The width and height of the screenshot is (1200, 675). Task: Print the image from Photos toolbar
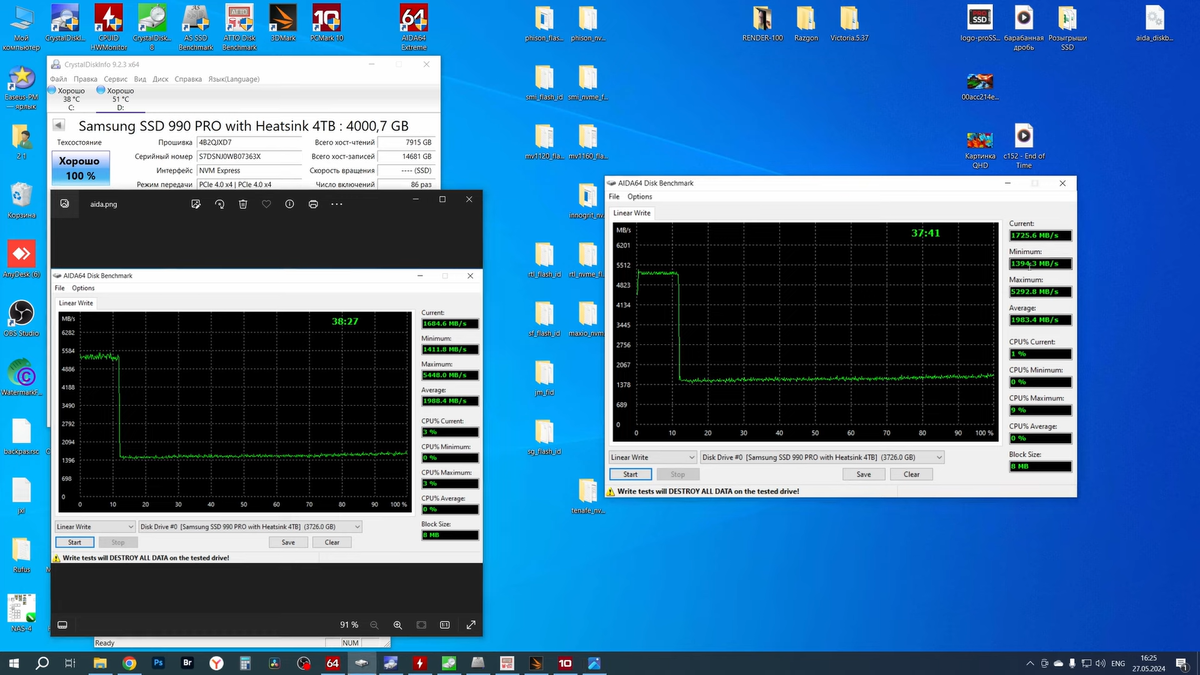click(x=313, y=203)
